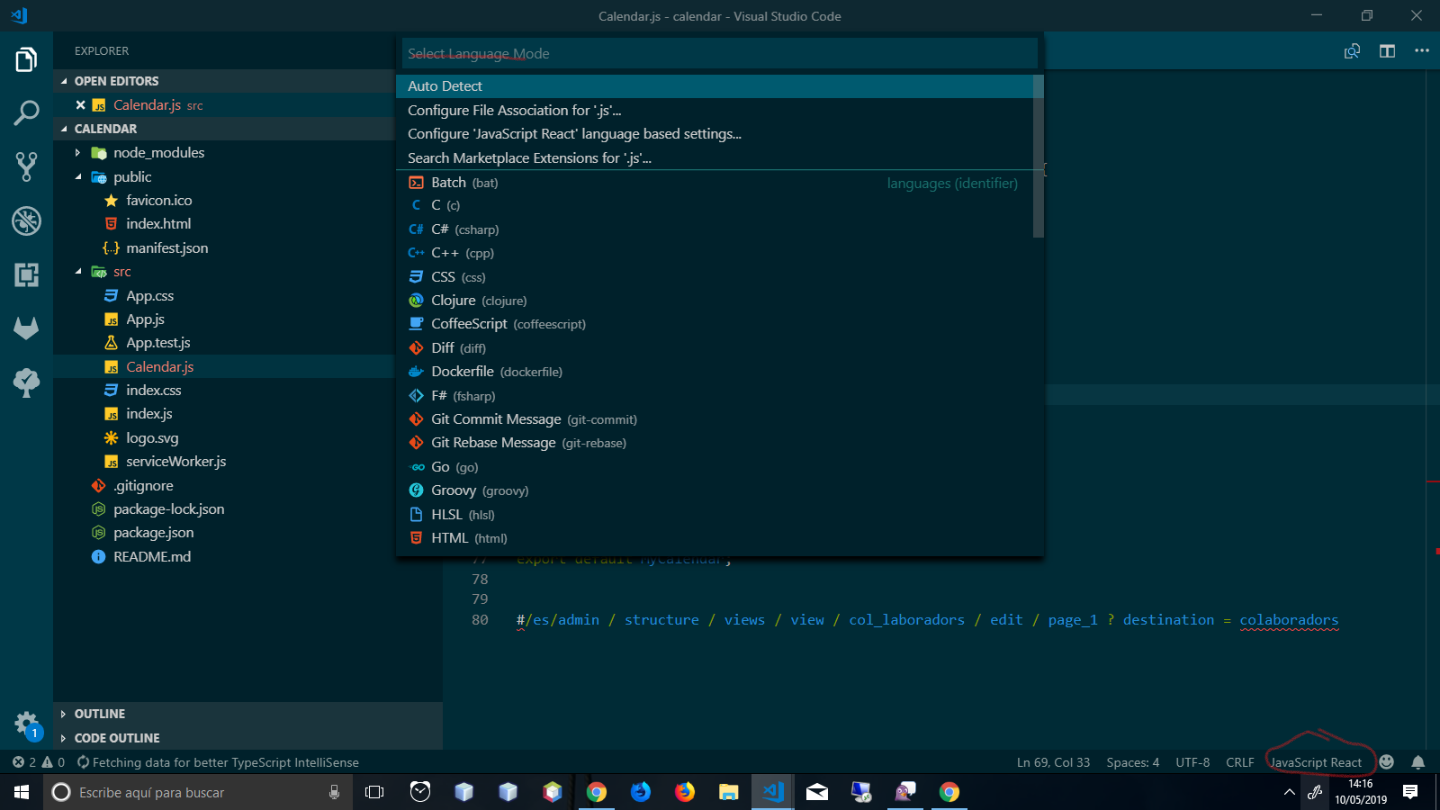Image resolution: width=1440 pixels, height=810 pixels.
Task: Click the language list scrollbar
Action: [1038, 157]
